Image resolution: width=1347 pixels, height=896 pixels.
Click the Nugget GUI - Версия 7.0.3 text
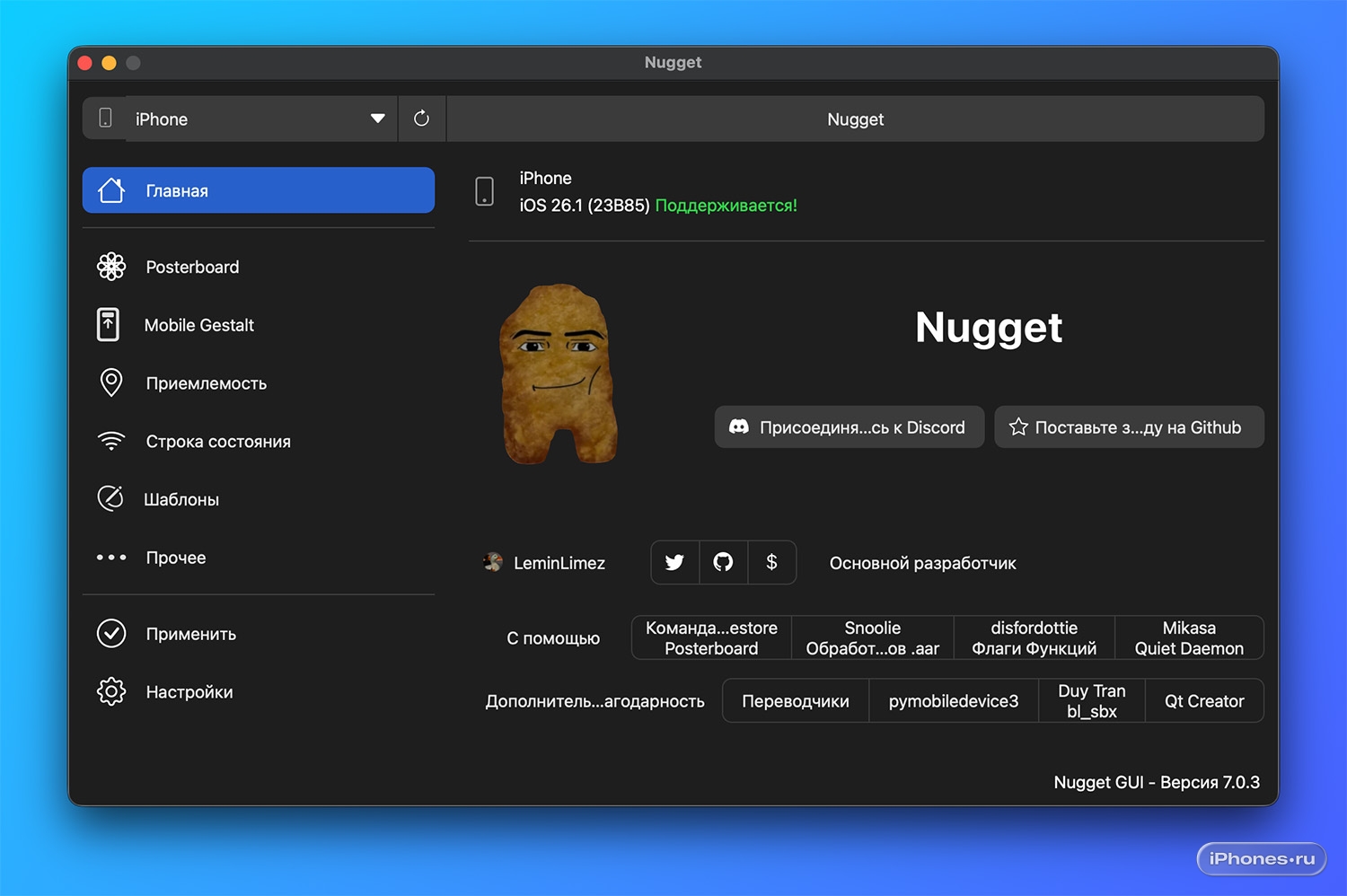tap(1157, 782)
